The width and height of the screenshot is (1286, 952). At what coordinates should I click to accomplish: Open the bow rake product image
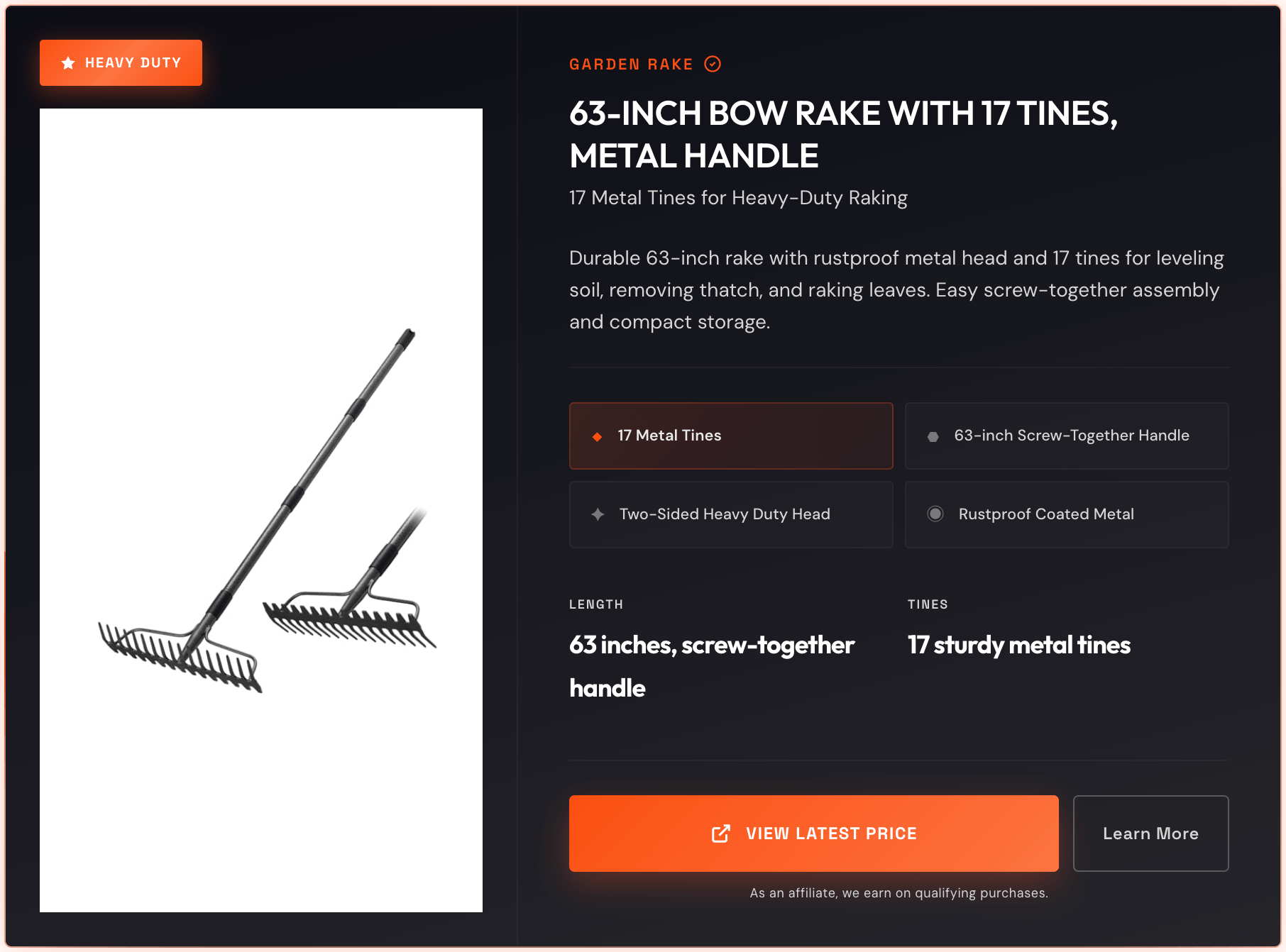coord(261,510)
